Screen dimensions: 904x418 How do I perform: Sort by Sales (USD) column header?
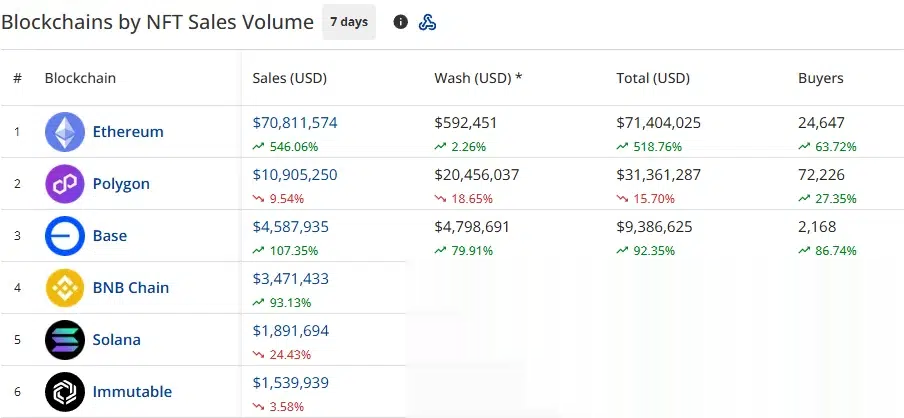point(289,78)
